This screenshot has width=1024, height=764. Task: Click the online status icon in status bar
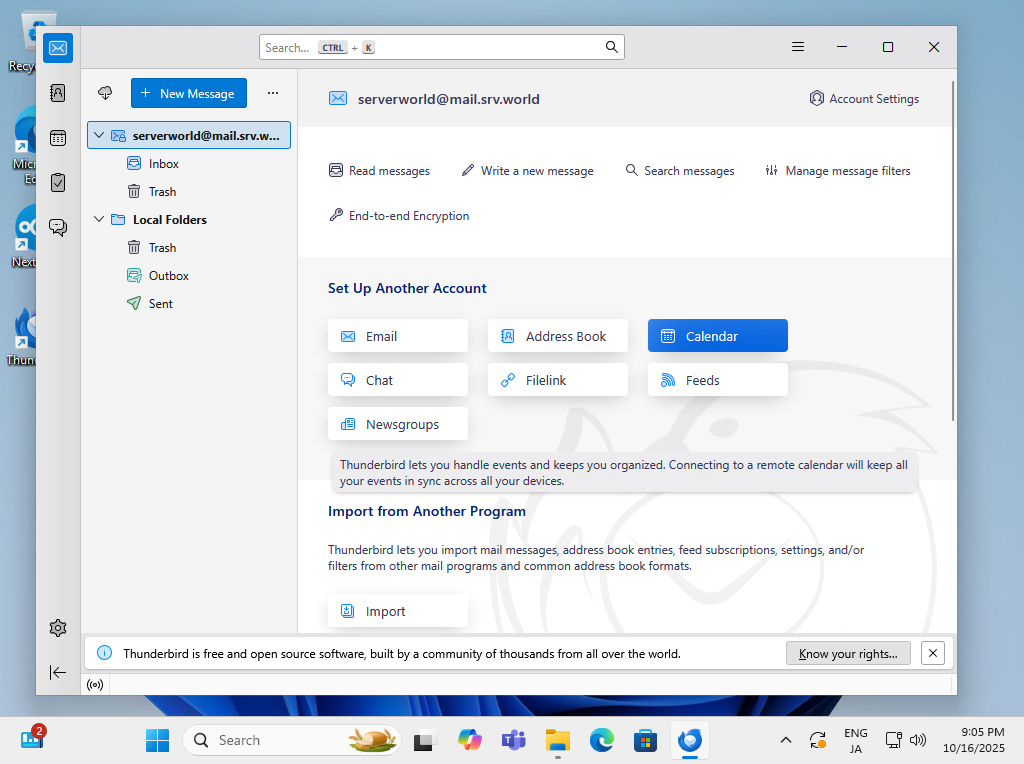(x=95, y=685)
